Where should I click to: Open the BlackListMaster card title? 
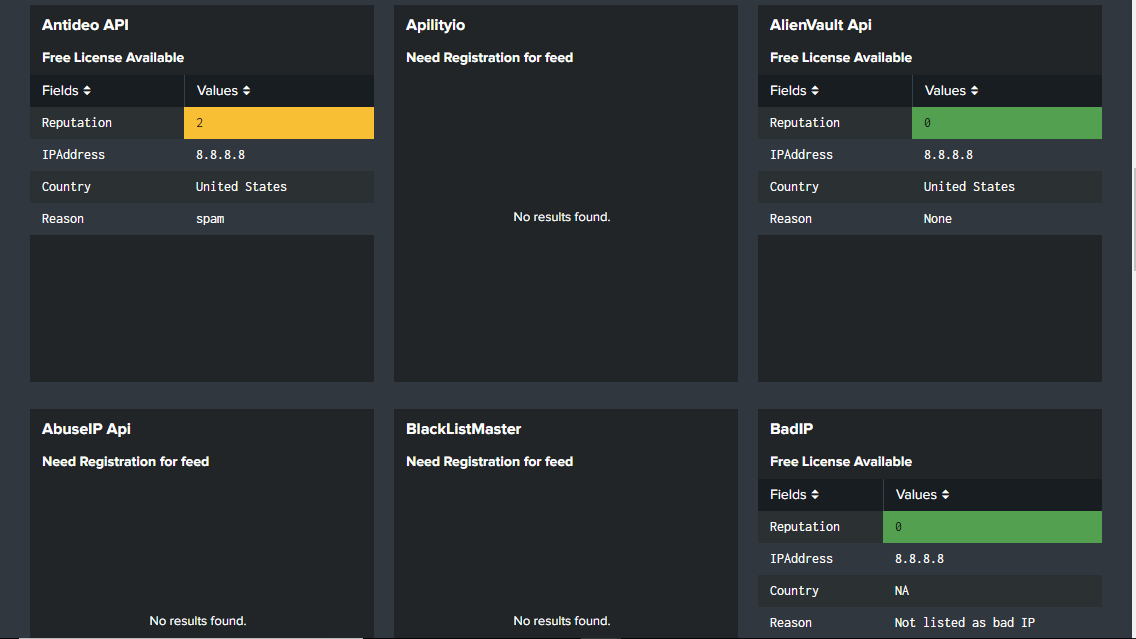click(463, 428)
